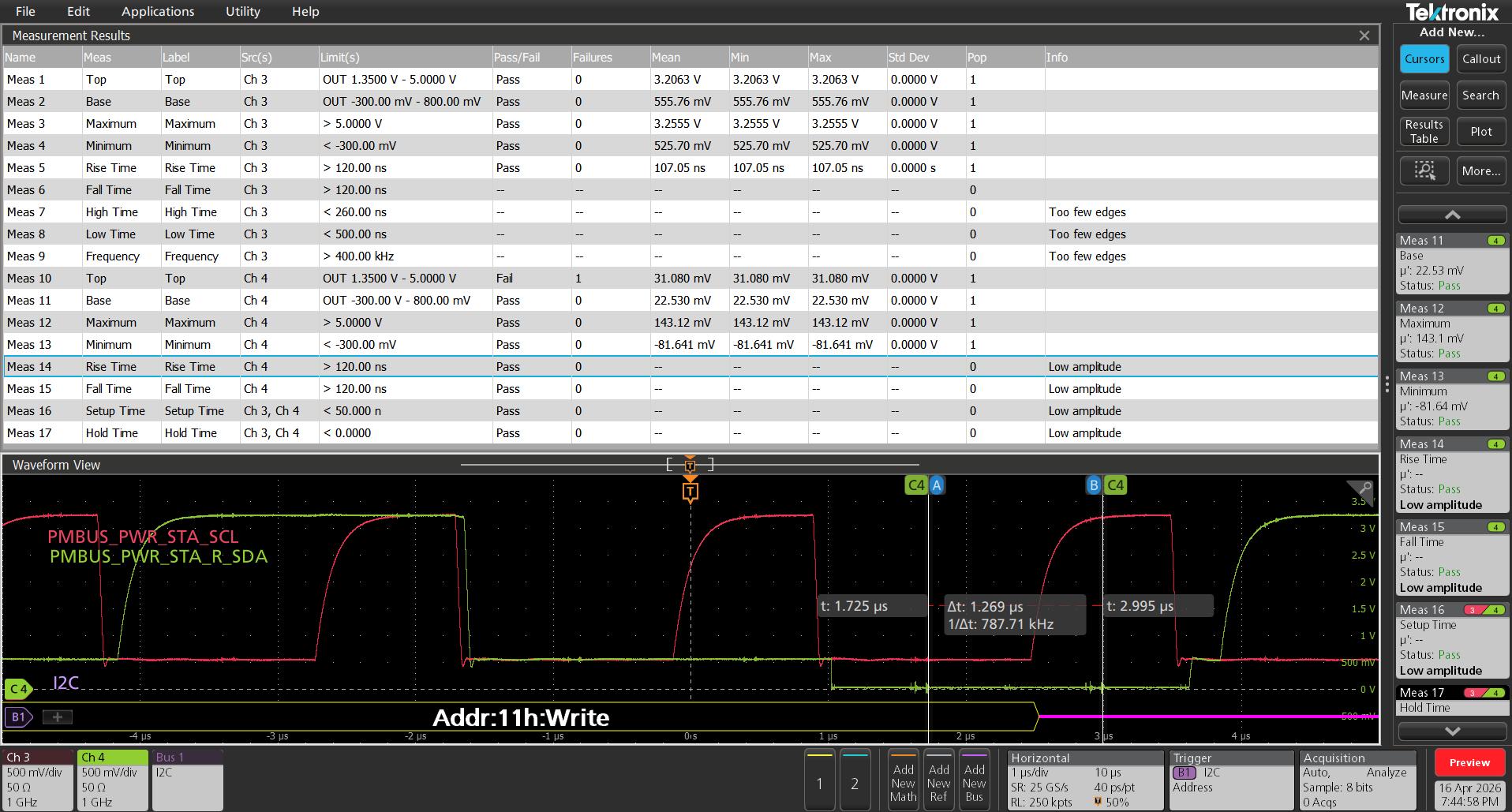Image resolution: width=1512 pixels, height=812 pixels.
Task: Open the Applications menu
Action: [158, 11]
